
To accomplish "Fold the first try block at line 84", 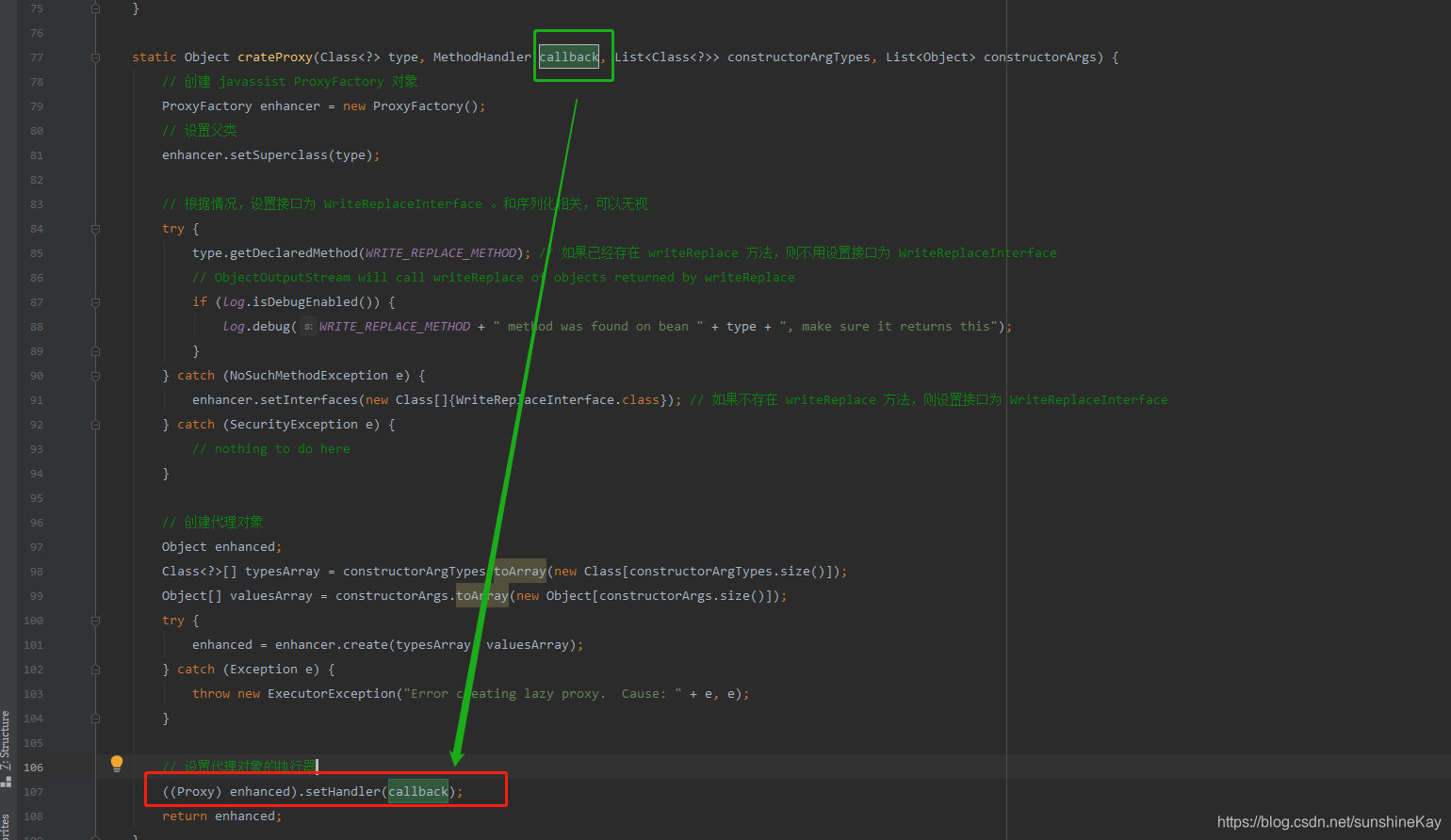I will coord(95,229).
